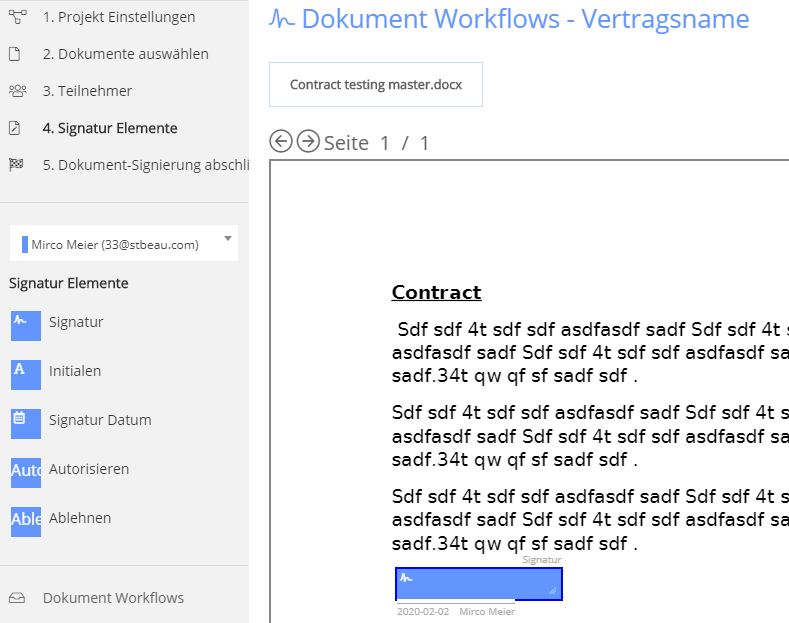The height and width of the screenshot is (623, 789).
Task: Expand participant list via dropdown arrow
Action: [228, 239]
